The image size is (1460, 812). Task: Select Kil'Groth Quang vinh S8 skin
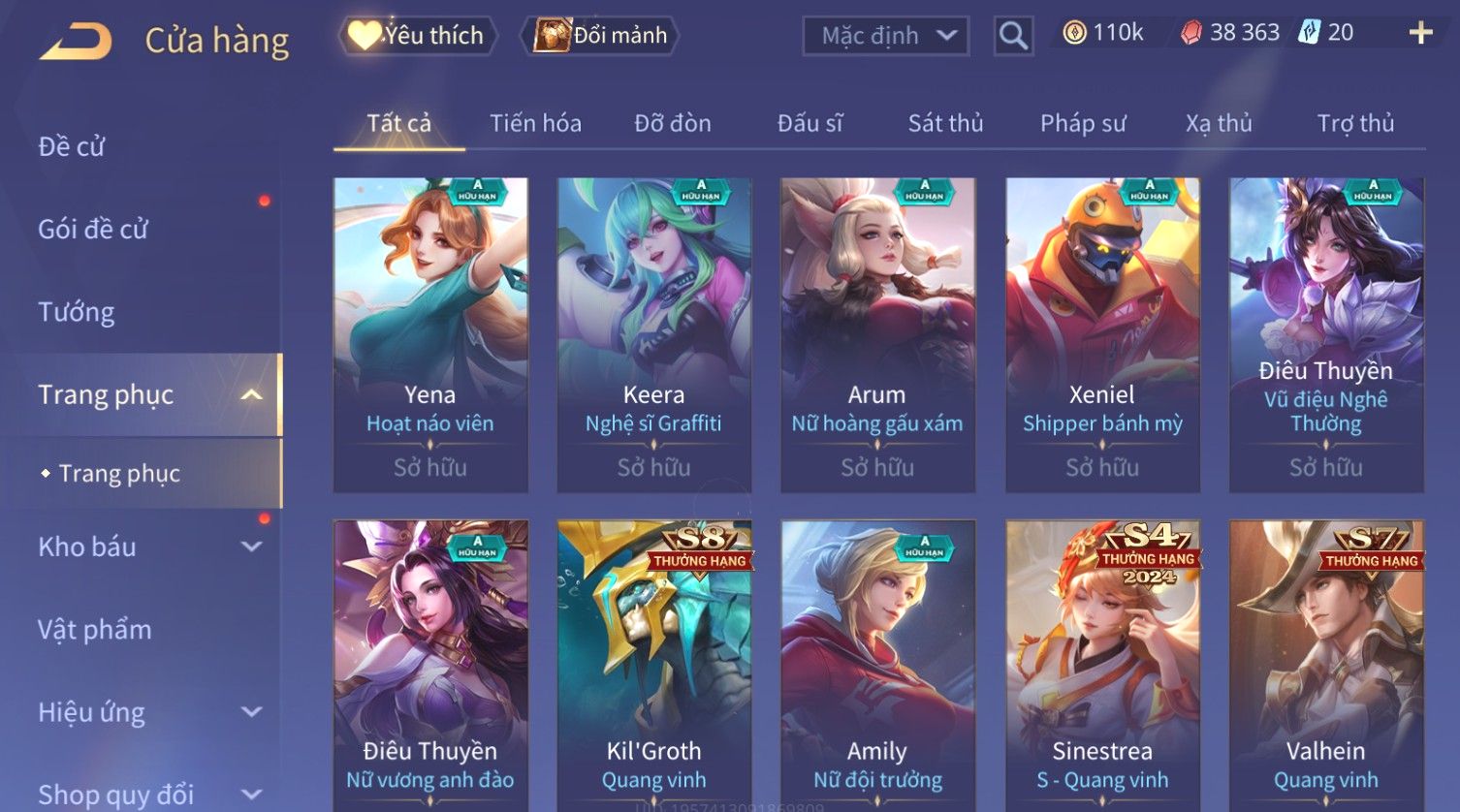[654, 666]
